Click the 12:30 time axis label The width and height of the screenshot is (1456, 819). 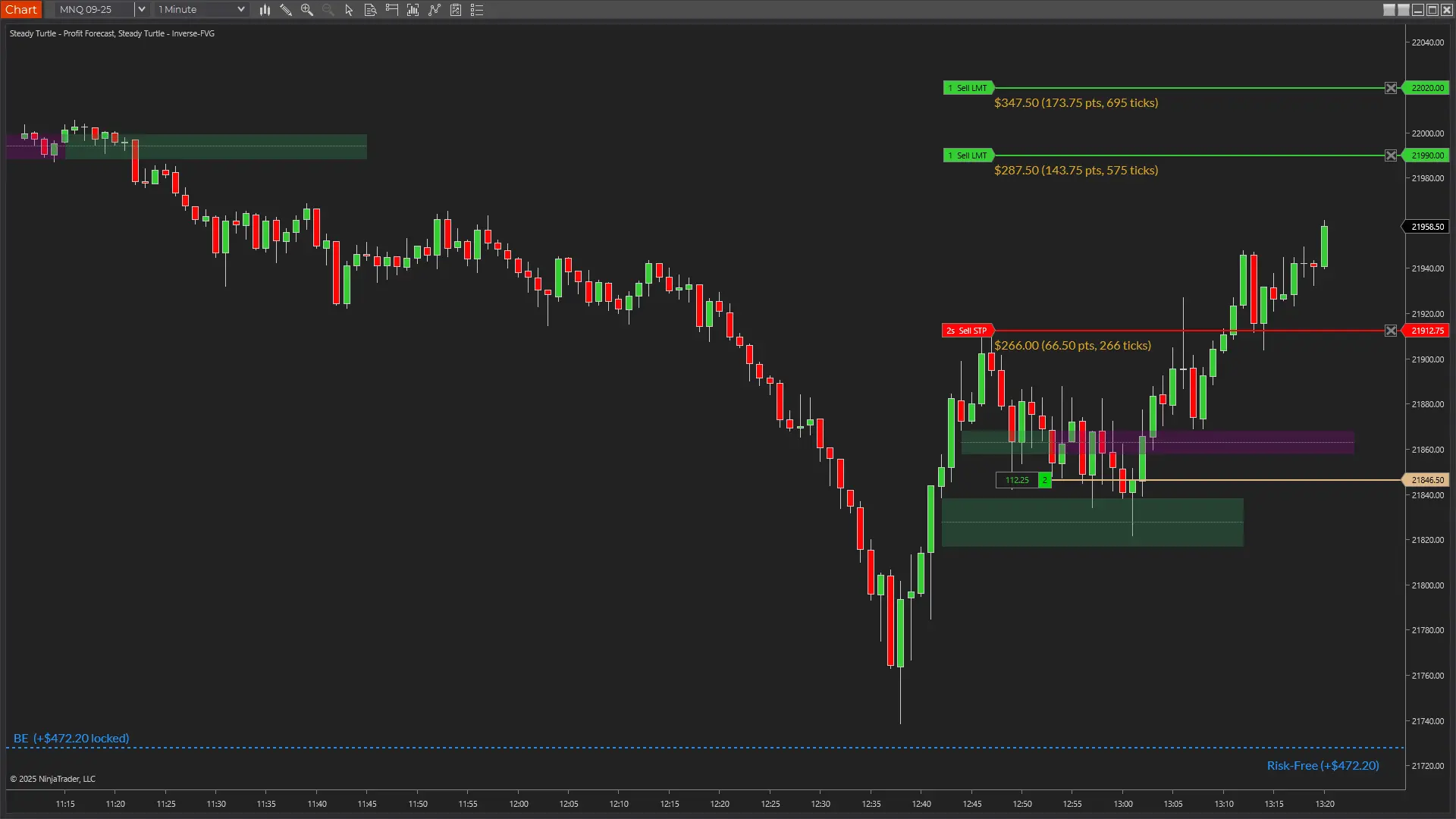point(821,804)
